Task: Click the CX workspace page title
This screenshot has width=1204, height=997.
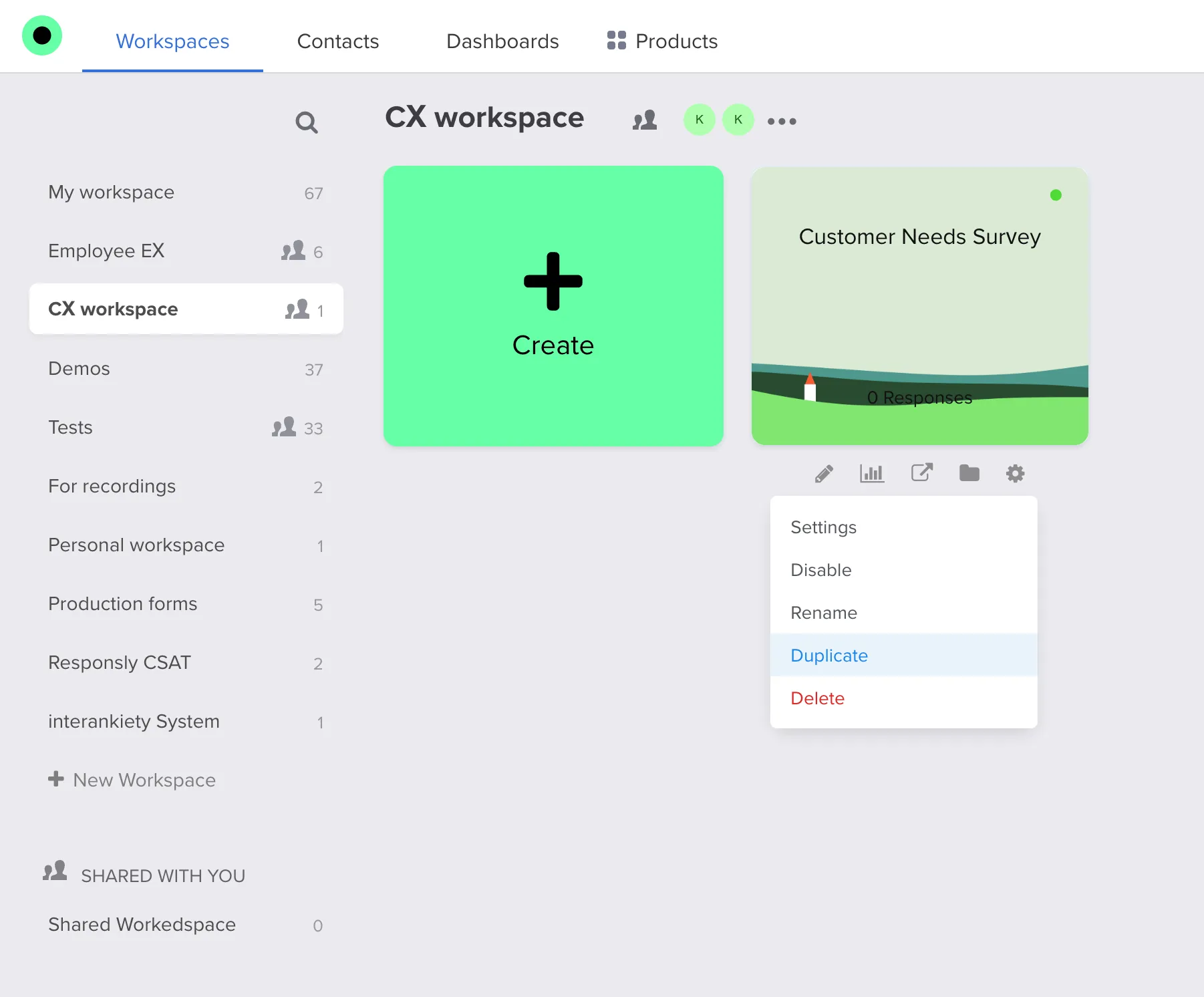Action: pos(484,118)
